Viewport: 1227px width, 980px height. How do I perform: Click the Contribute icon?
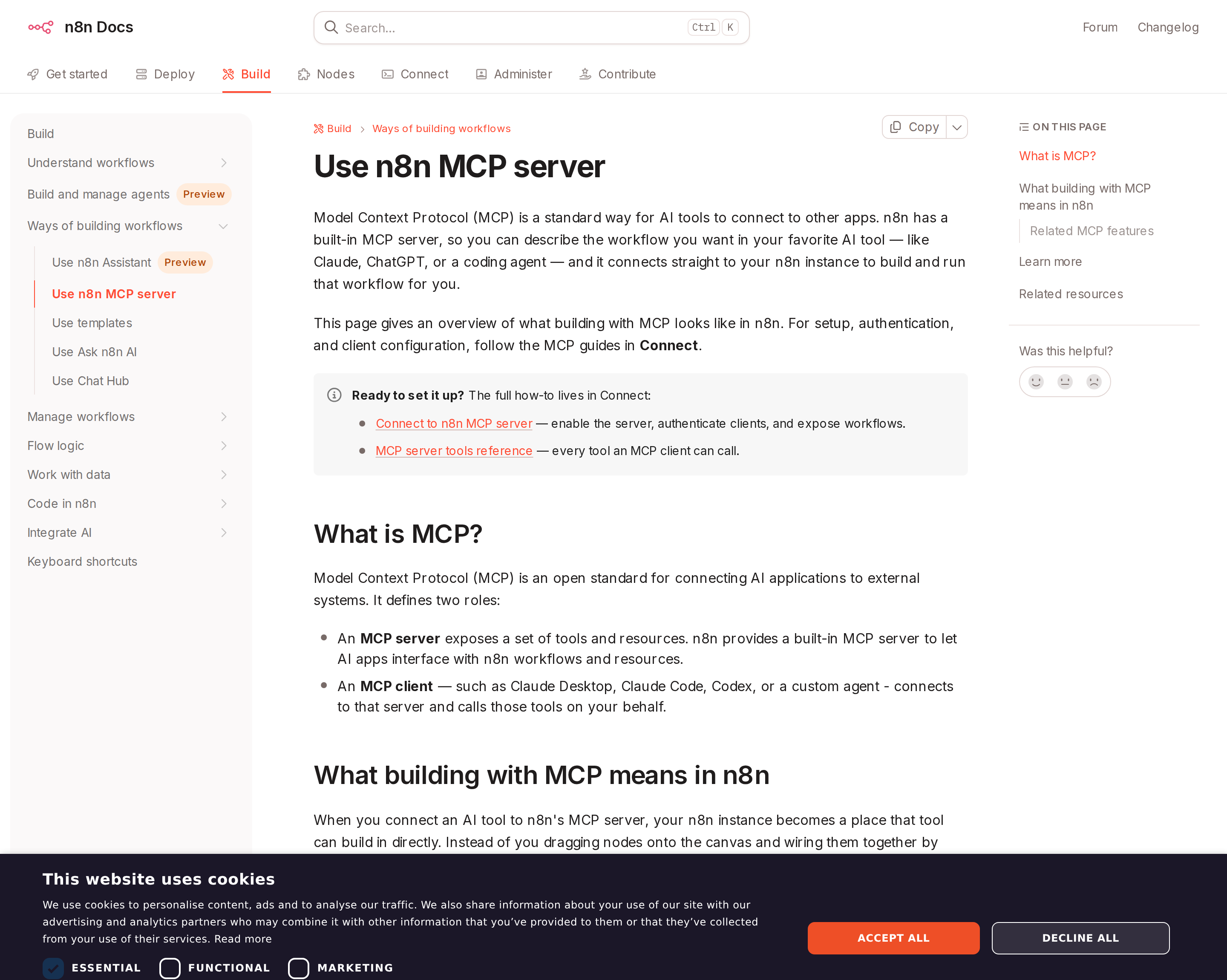pos(585,74)
